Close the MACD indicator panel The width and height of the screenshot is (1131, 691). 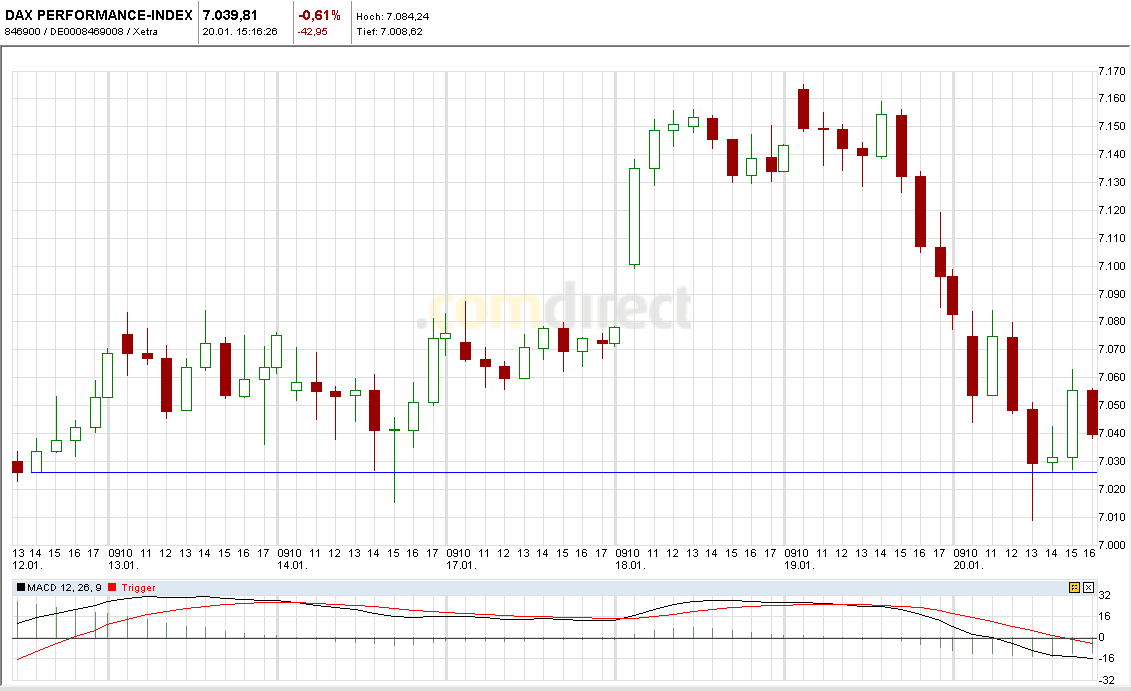coord(1088,587)
